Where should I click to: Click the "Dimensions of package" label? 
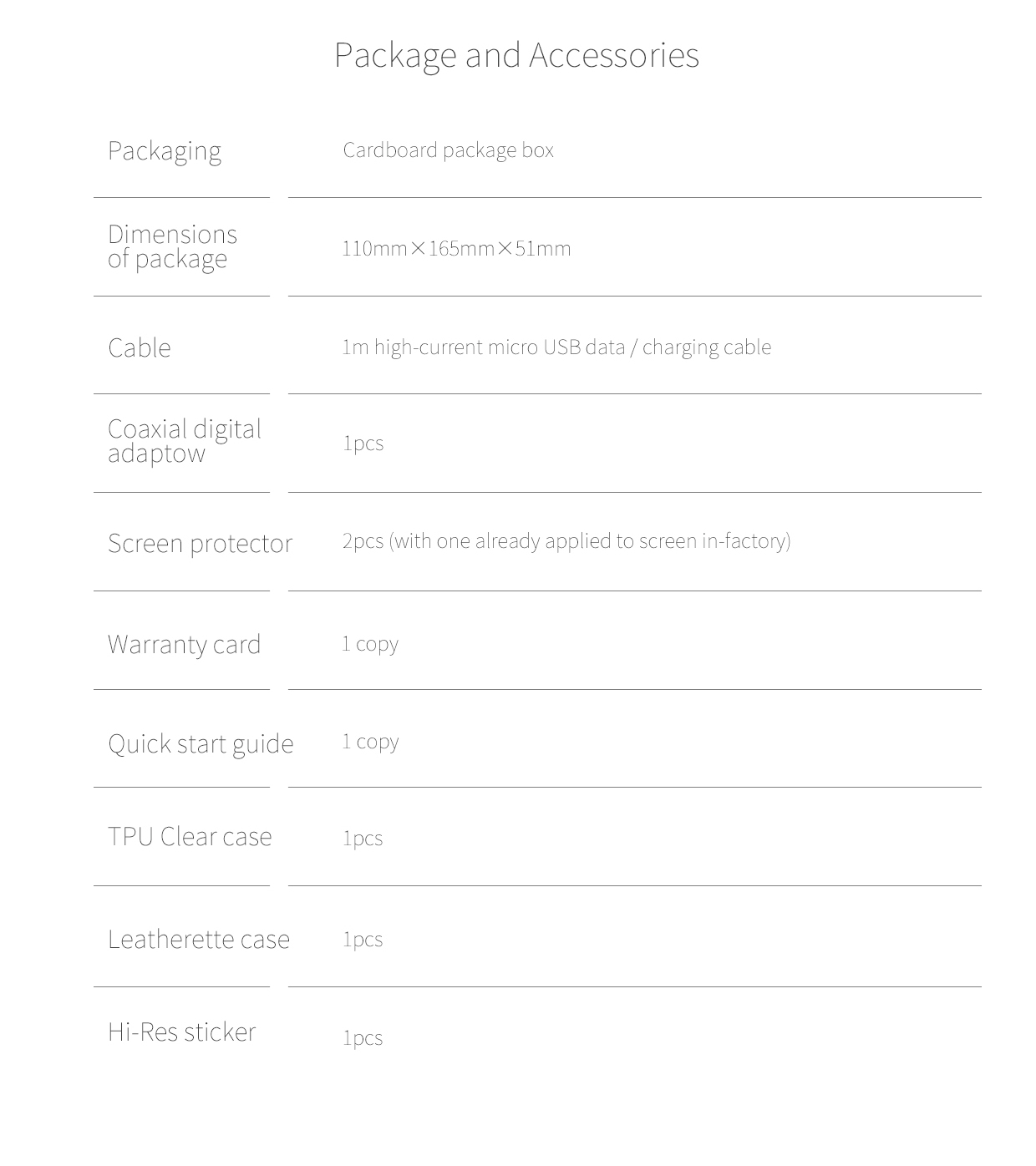pos(172,246)
